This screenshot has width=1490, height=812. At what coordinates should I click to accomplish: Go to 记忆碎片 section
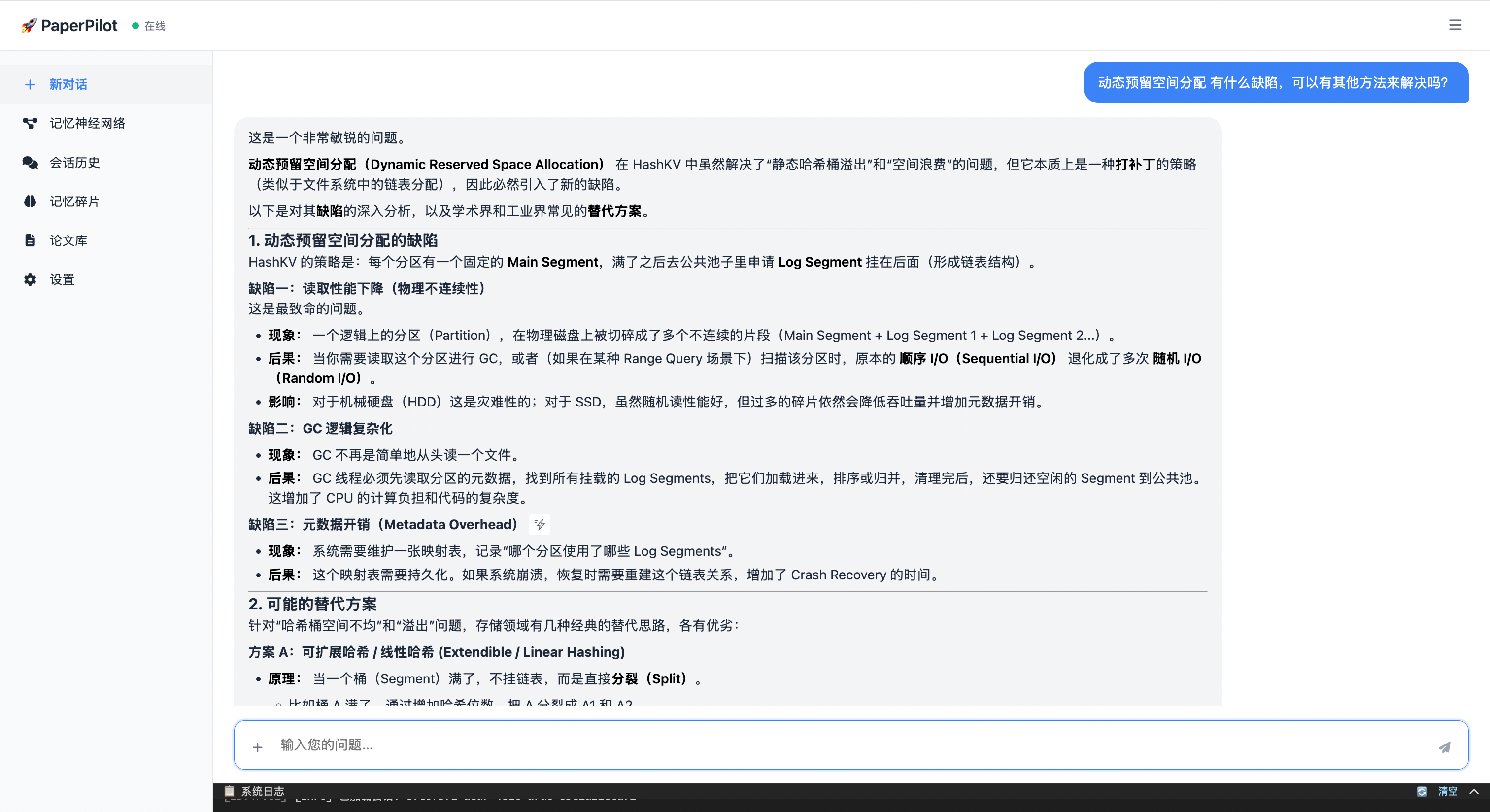pos(106,201)
